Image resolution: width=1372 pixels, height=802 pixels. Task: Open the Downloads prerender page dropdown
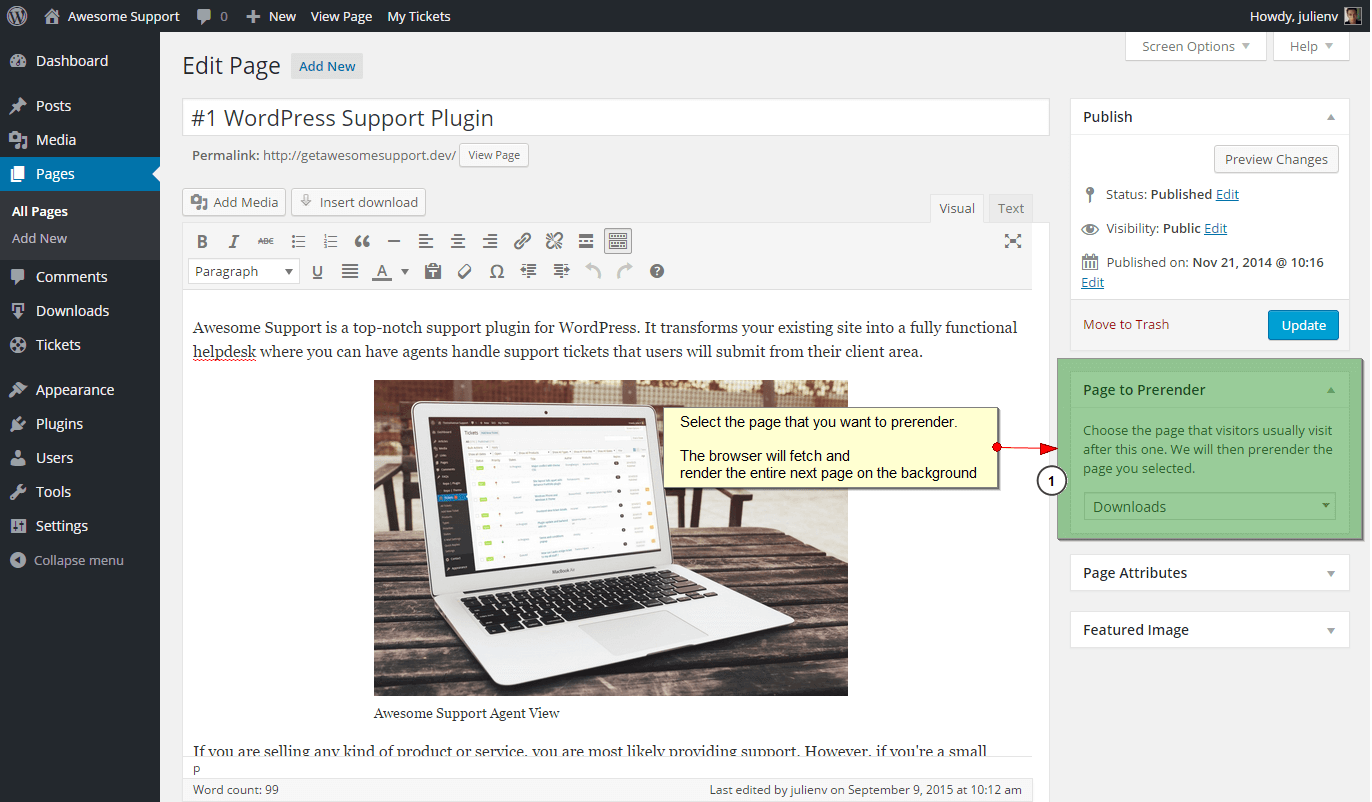pos(1210,506)
